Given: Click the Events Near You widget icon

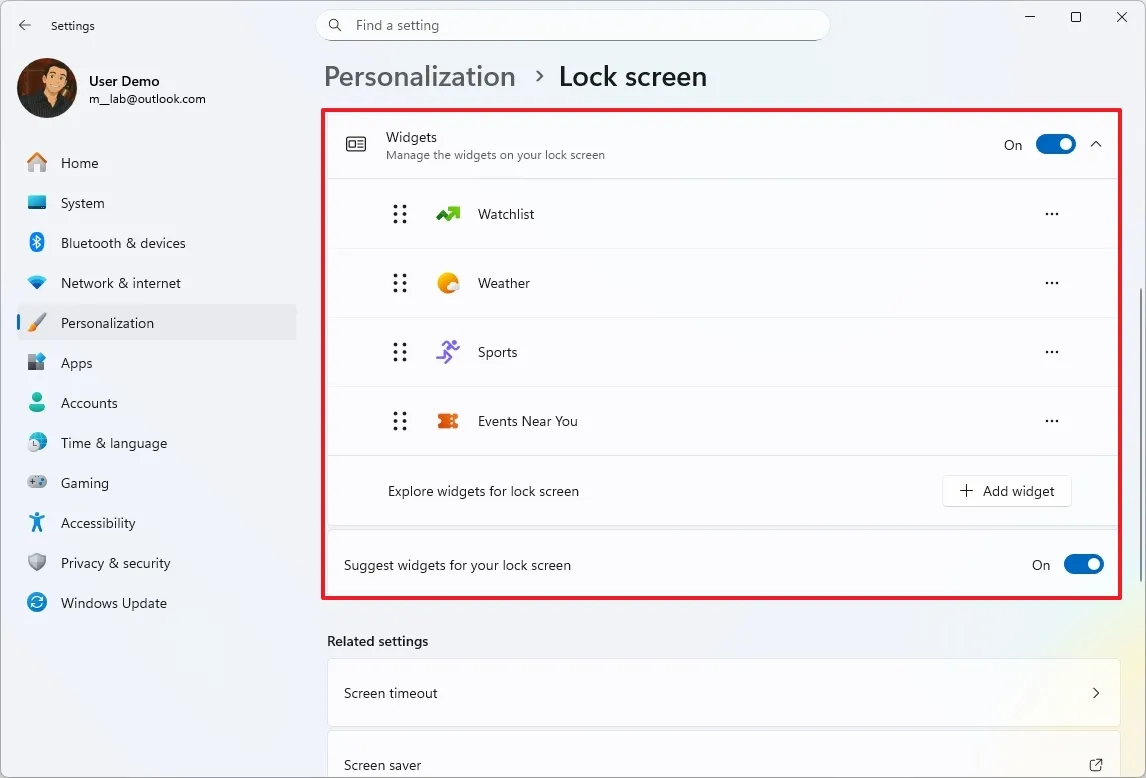Looking at the screenshot, I should coord(448,421).
